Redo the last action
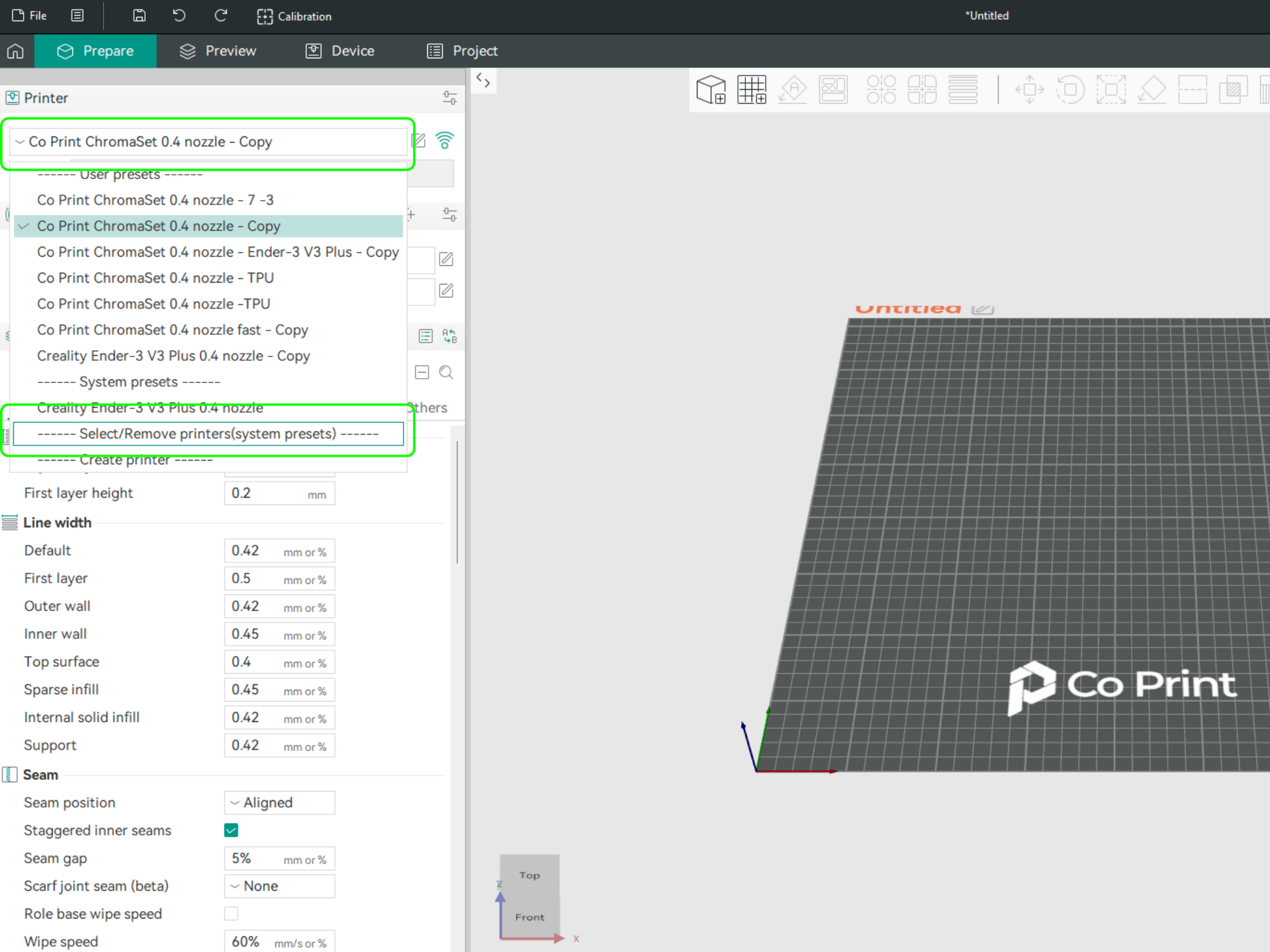Image resolution: width=1270 pixels, height=952 pixels. tap(220, 15)
